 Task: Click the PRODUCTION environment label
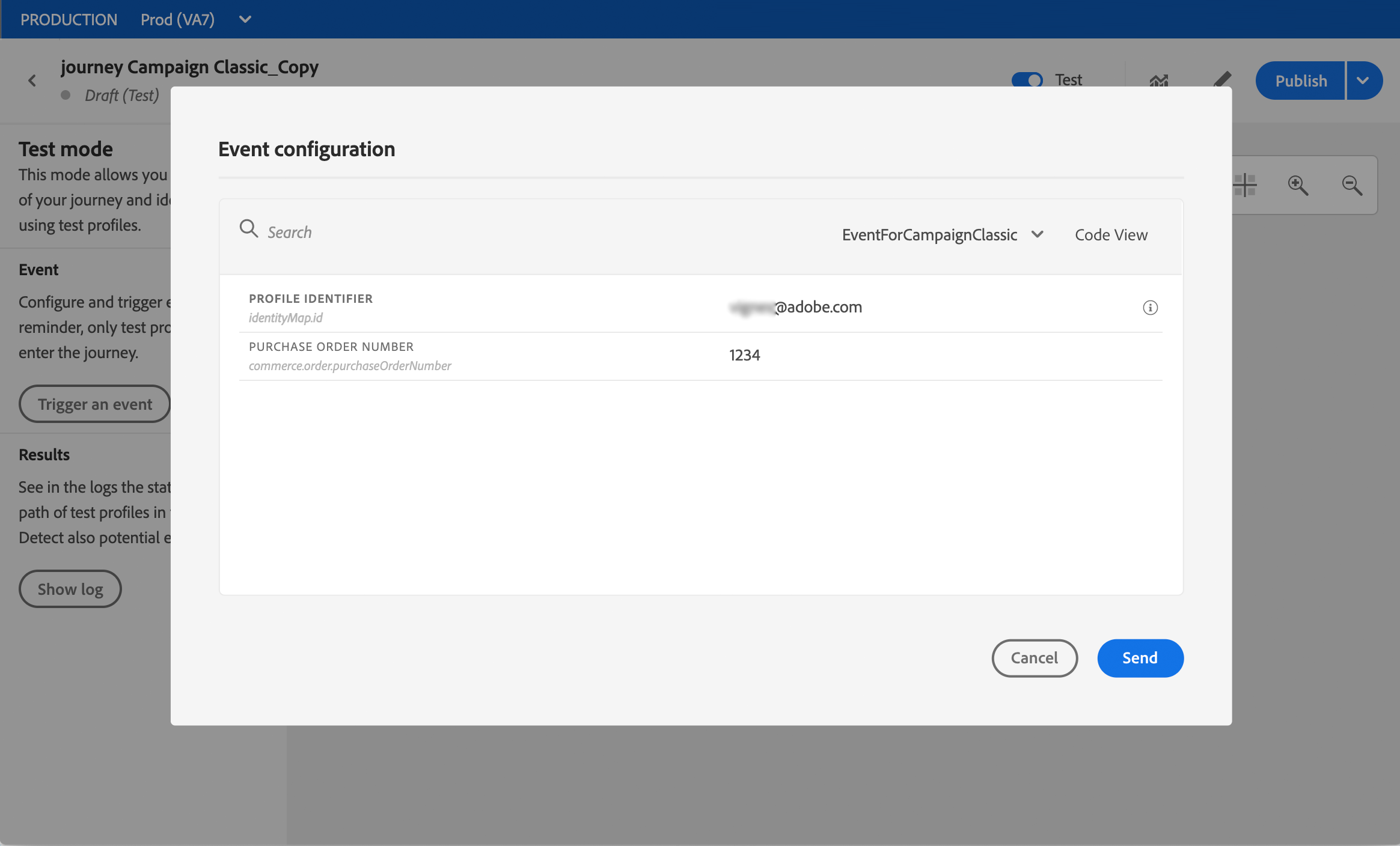tap(69, 19)
